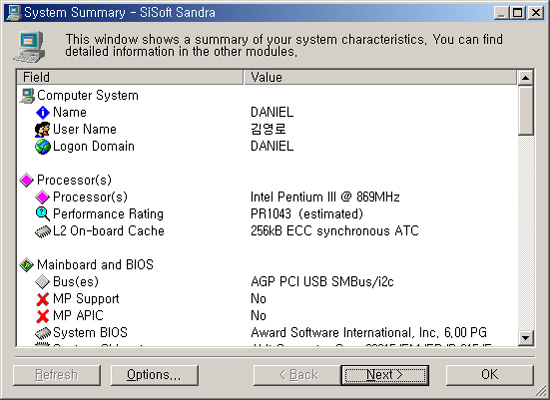Click the magnifier icon beside Performance Rating
This screenshot has height=400, width=550.
tap(42, 214)
